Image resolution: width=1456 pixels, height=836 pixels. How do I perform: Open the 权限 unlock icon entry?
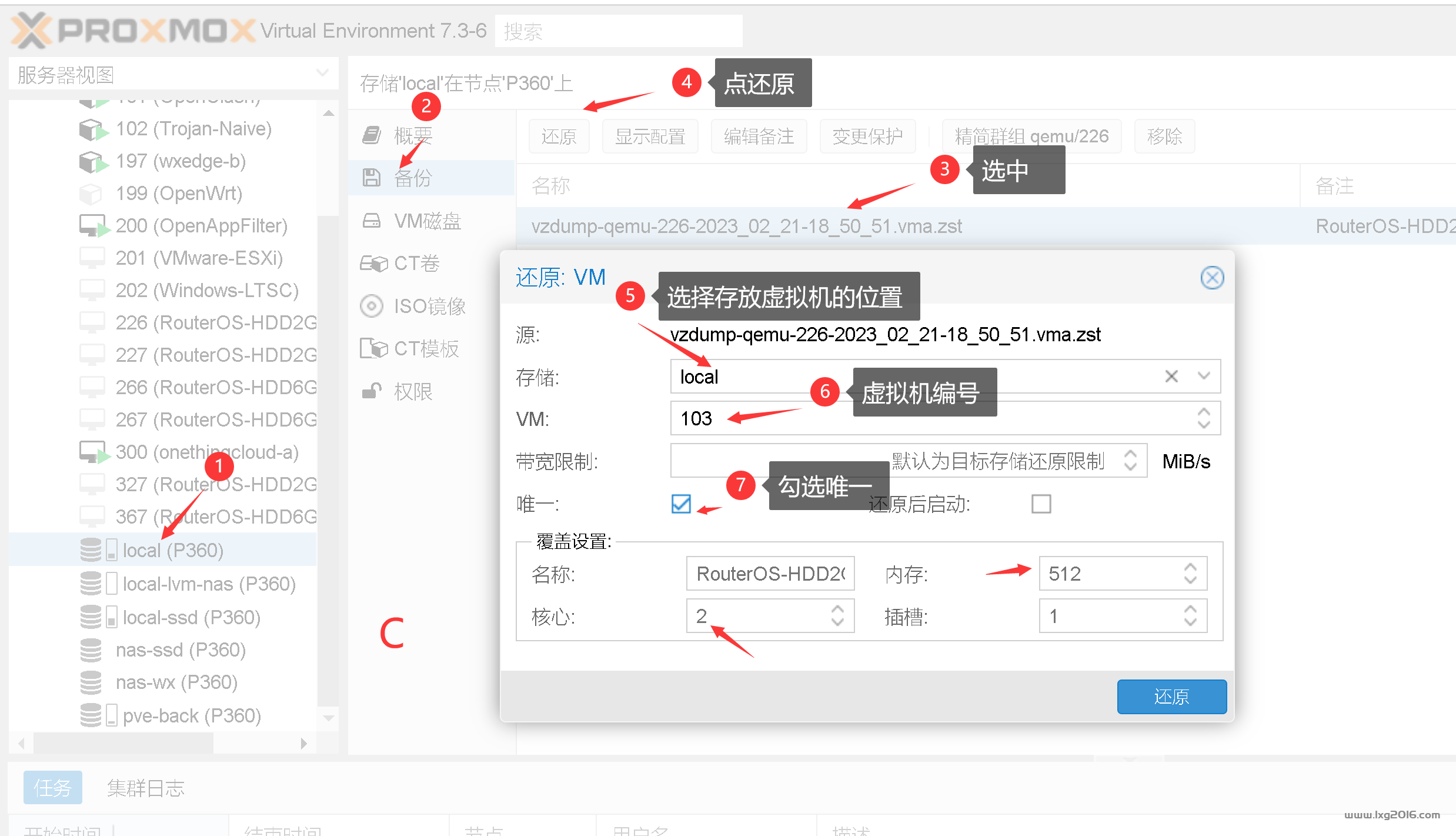coord(371,391)
